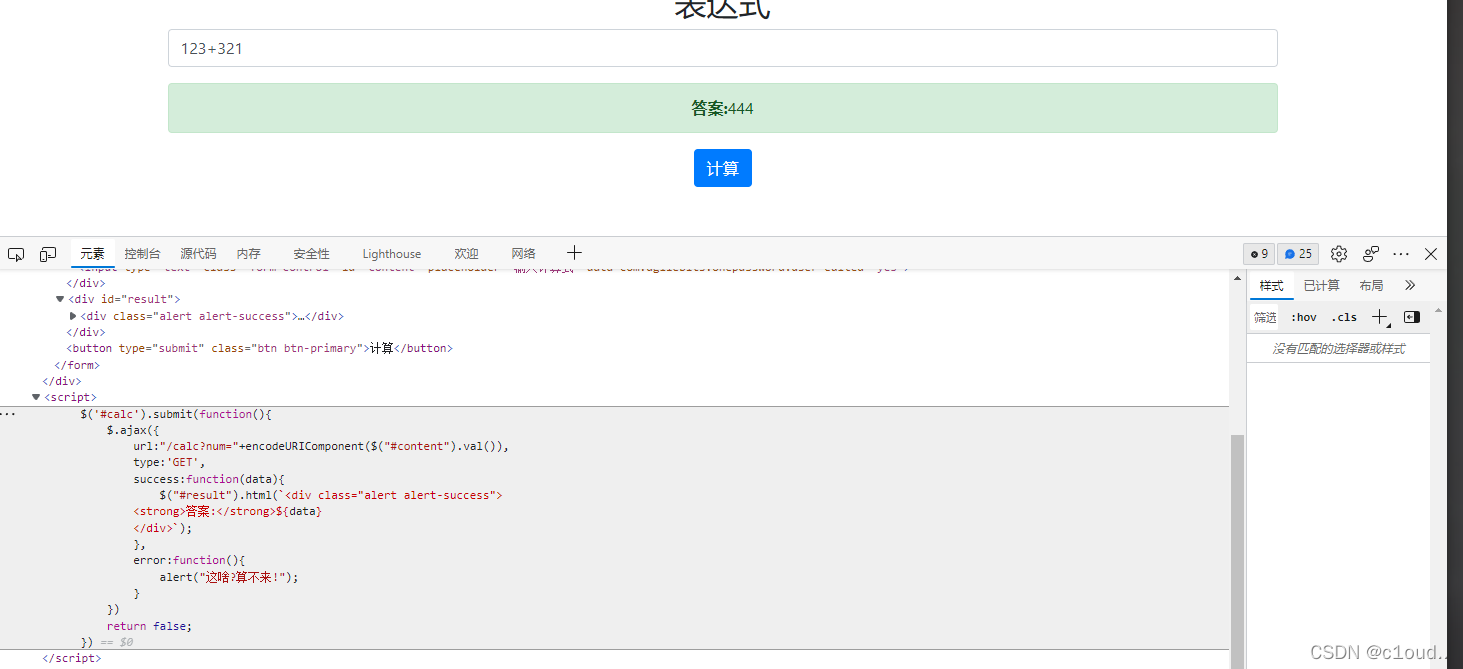Viewport: 1463px width, 669px height.
Task: Select the 已计算 computed tab
Action: coord(1321,285)
